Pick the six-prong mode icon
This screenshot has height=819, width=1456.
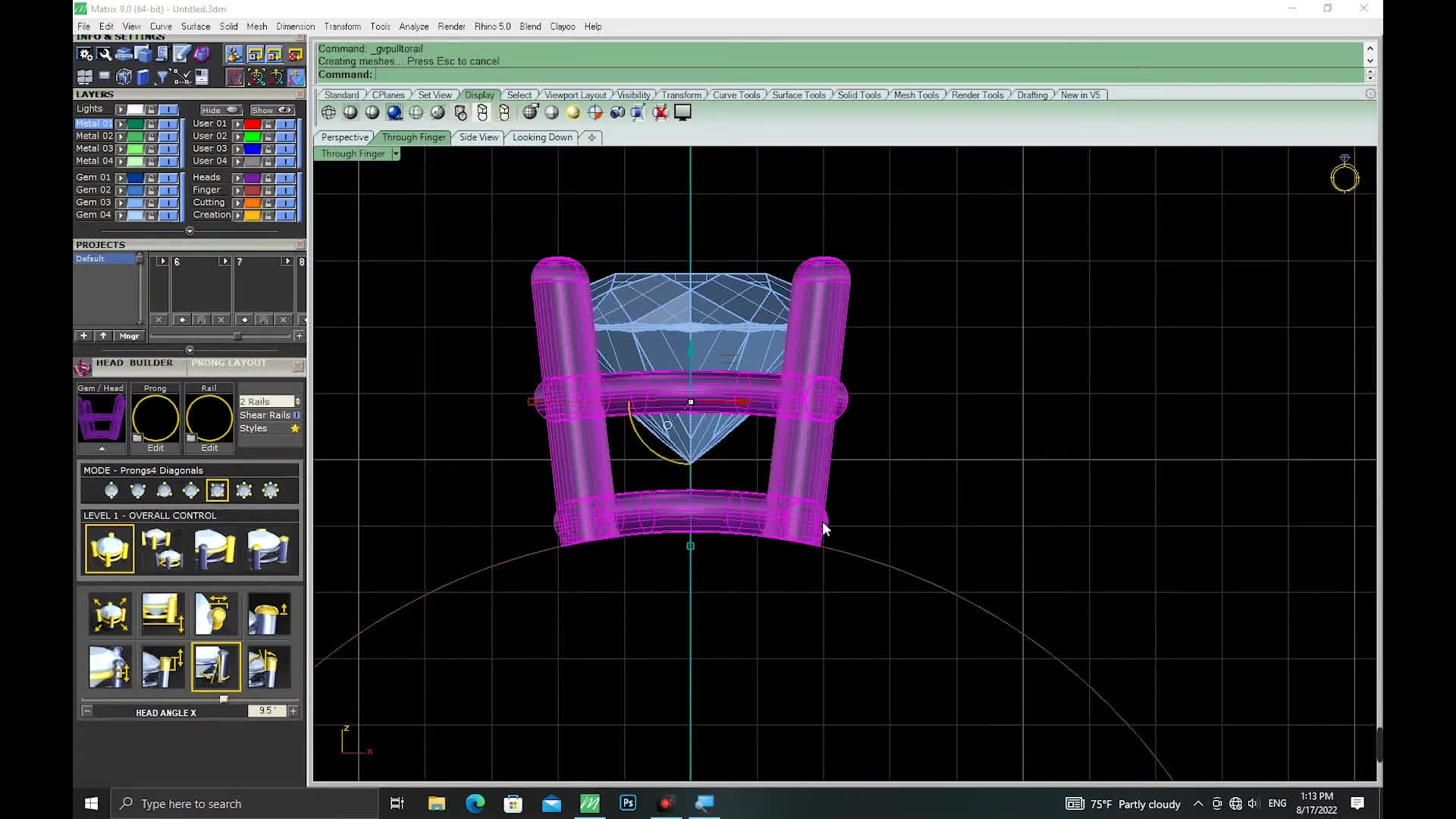click(244, 491)
